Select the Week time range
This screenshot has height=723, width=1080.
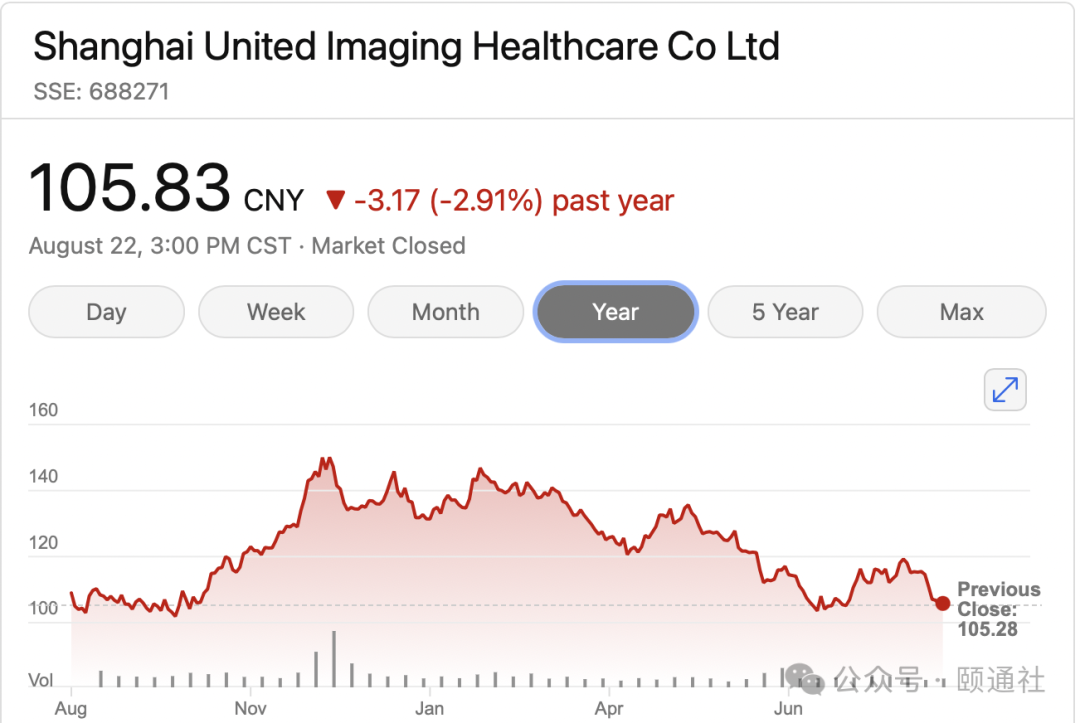[276, 312]
